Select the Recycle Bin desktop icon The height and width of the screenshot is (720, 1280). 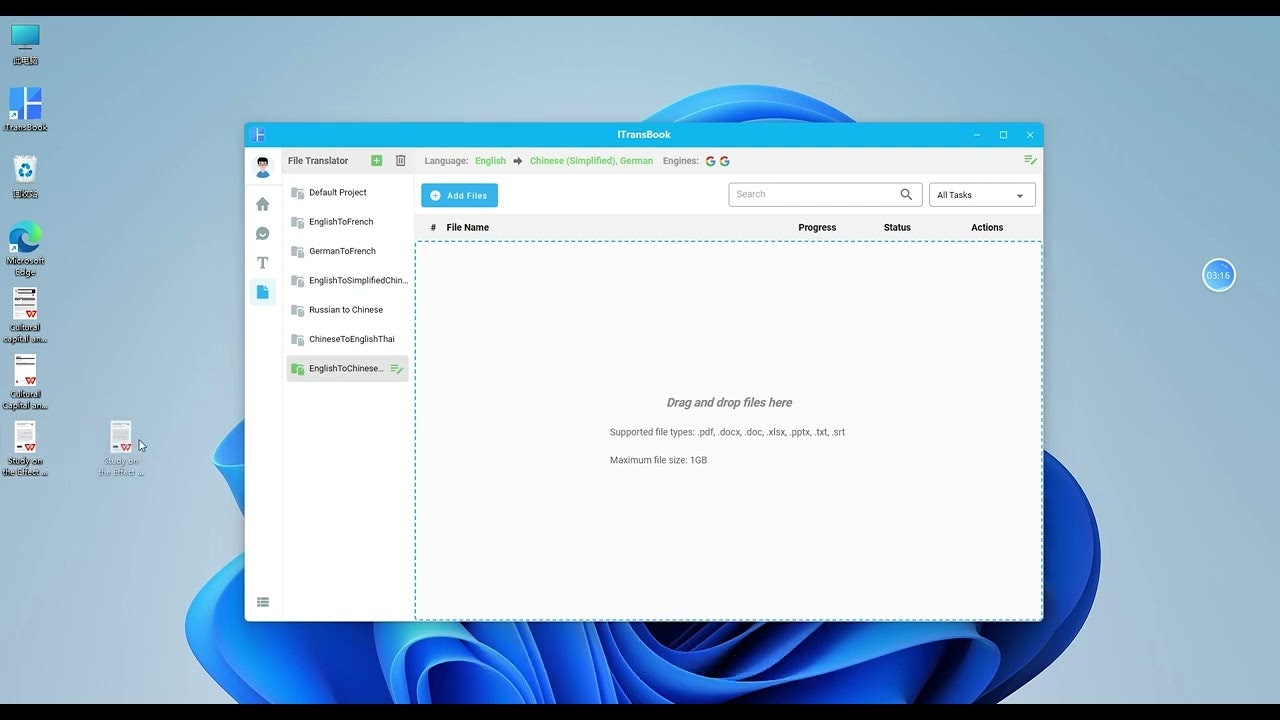[x=25, y=177]
